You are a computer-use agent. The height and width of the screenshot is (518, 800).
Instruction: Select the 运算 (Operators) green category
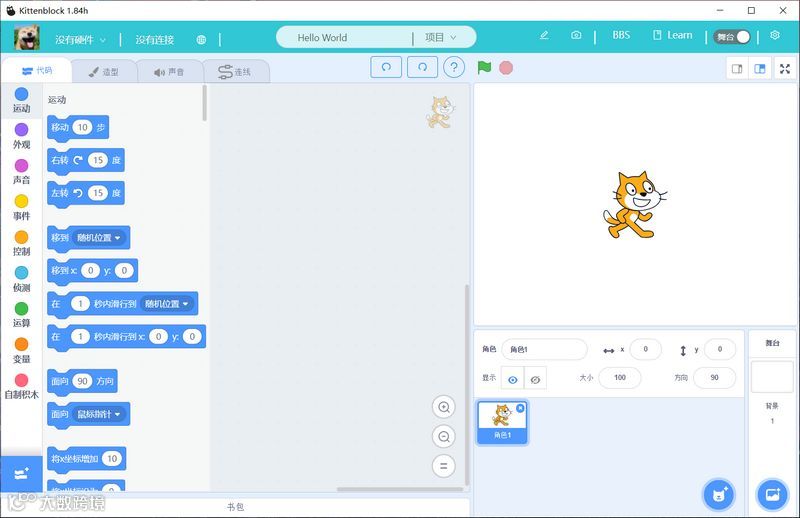pyautogui.click(x=21, y=315)
